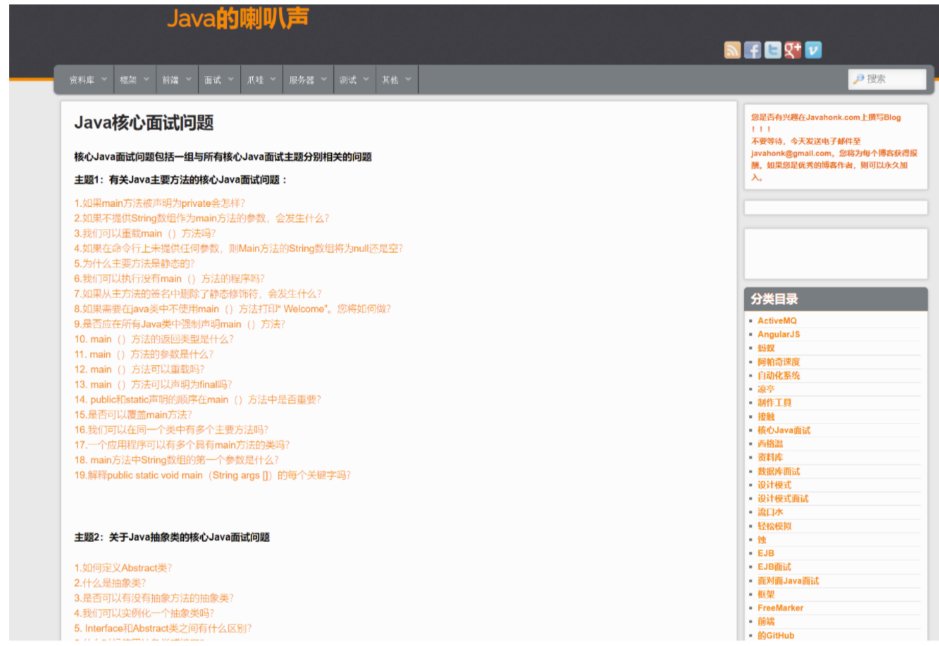939x646 pixels.
Task: Expand the 前端 navigation bar menu
Action: coord(177,80)
